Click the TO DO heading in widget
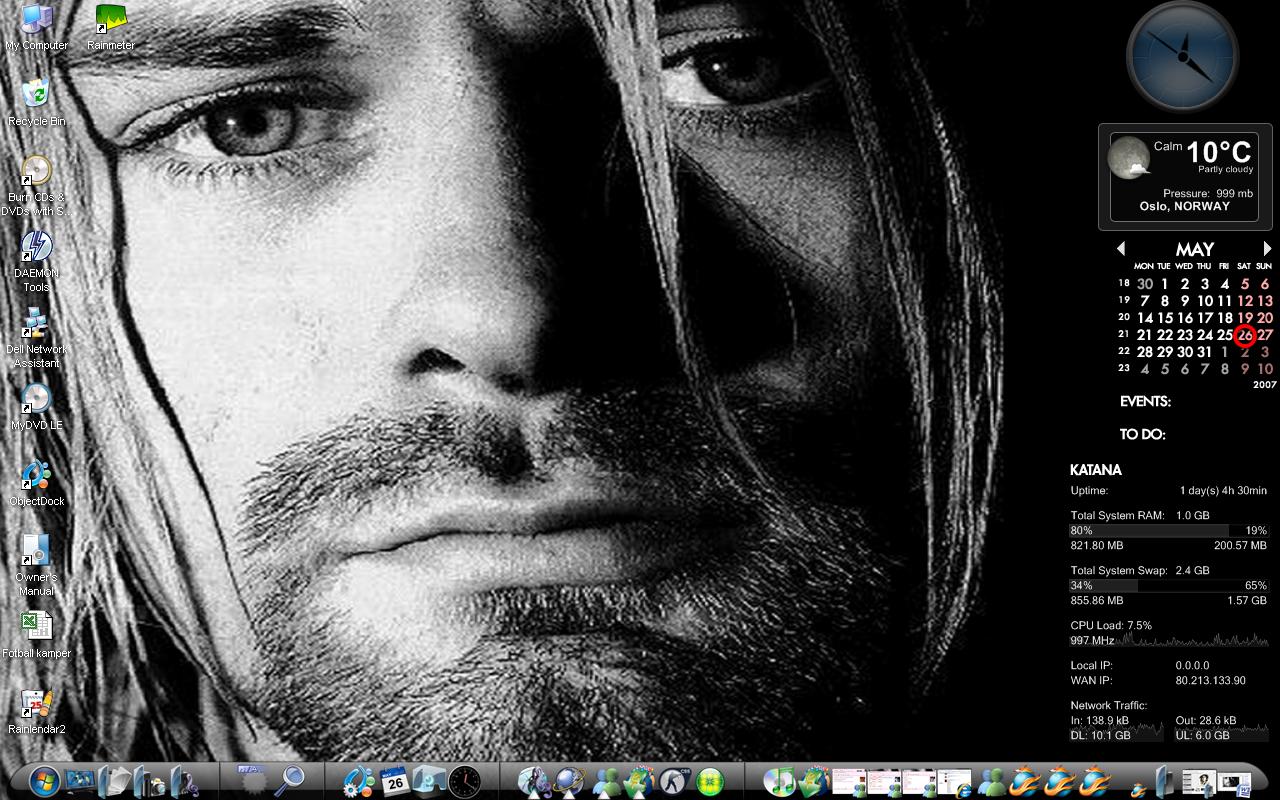The height and width of the screenshot is (800, 1280). [x=1142, y=435]
